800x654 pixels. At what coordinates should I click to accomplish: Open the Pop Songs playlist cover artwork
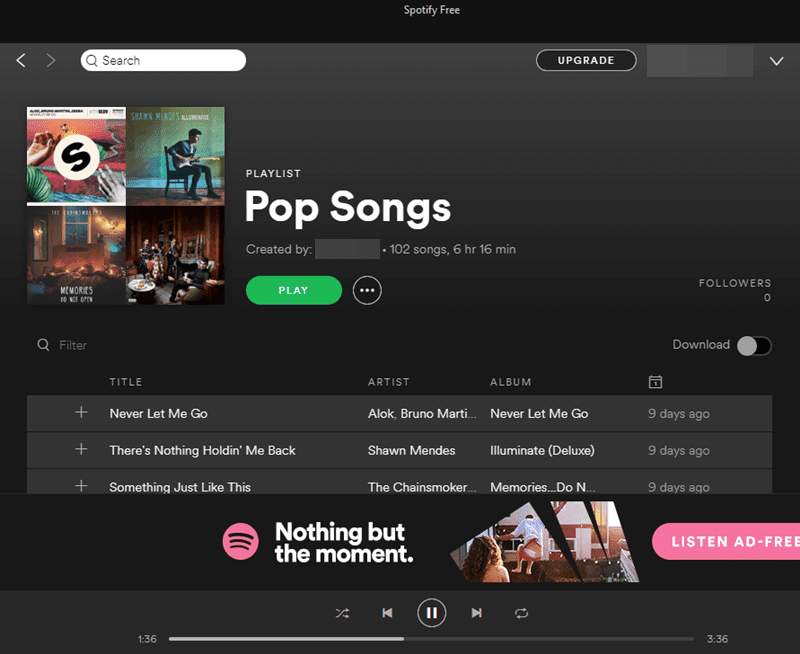[x=125, y=205]
